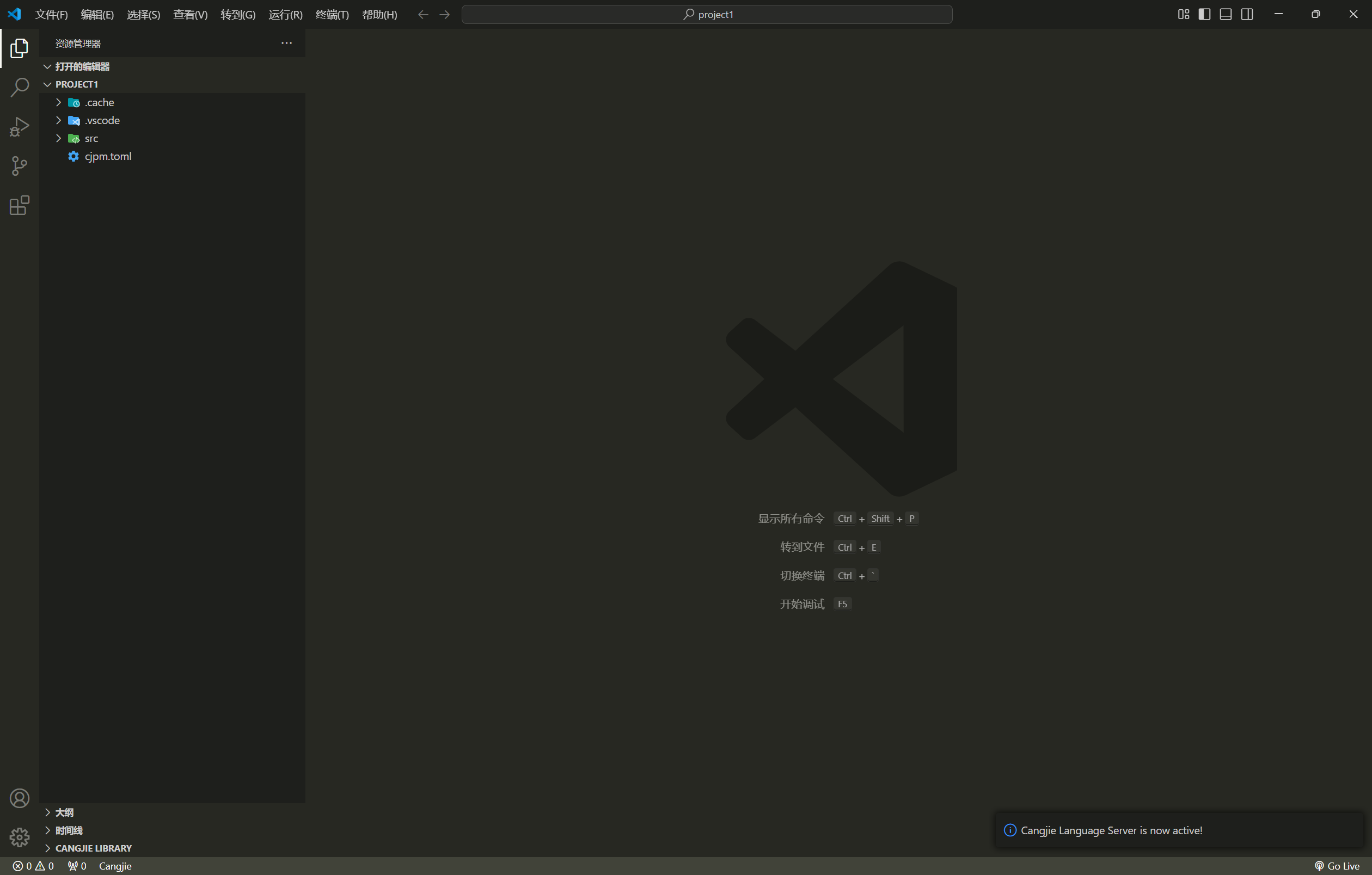Toggle the secondary sidebar visibility

(x=1247, y=14)
